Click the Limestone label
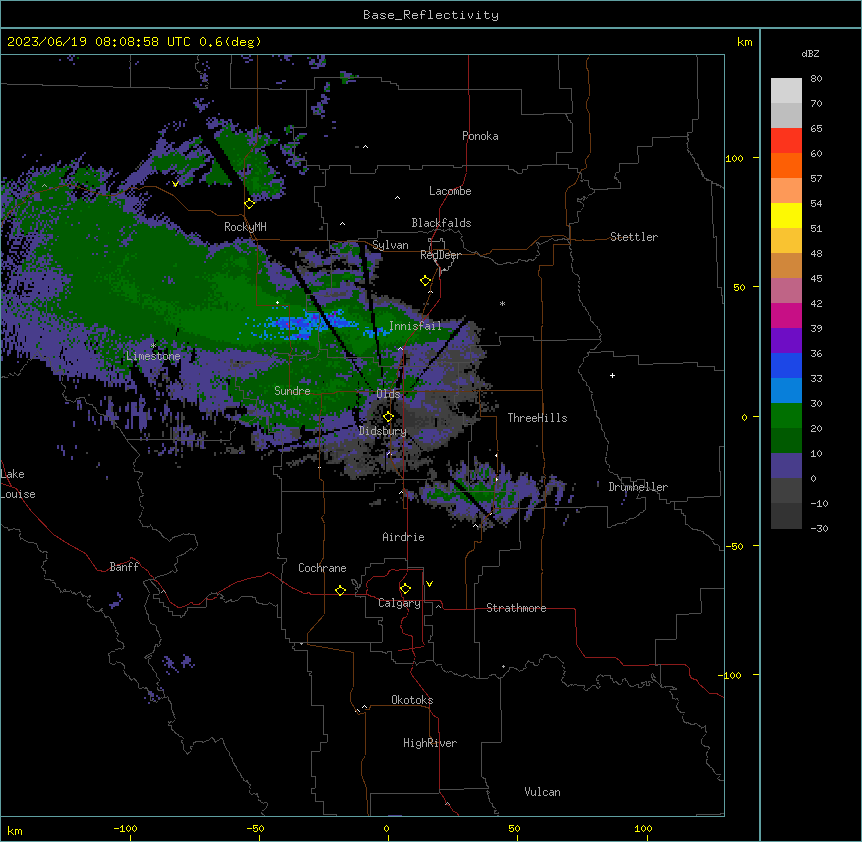This screenshot has width=862, height=842. pos(153,356)
